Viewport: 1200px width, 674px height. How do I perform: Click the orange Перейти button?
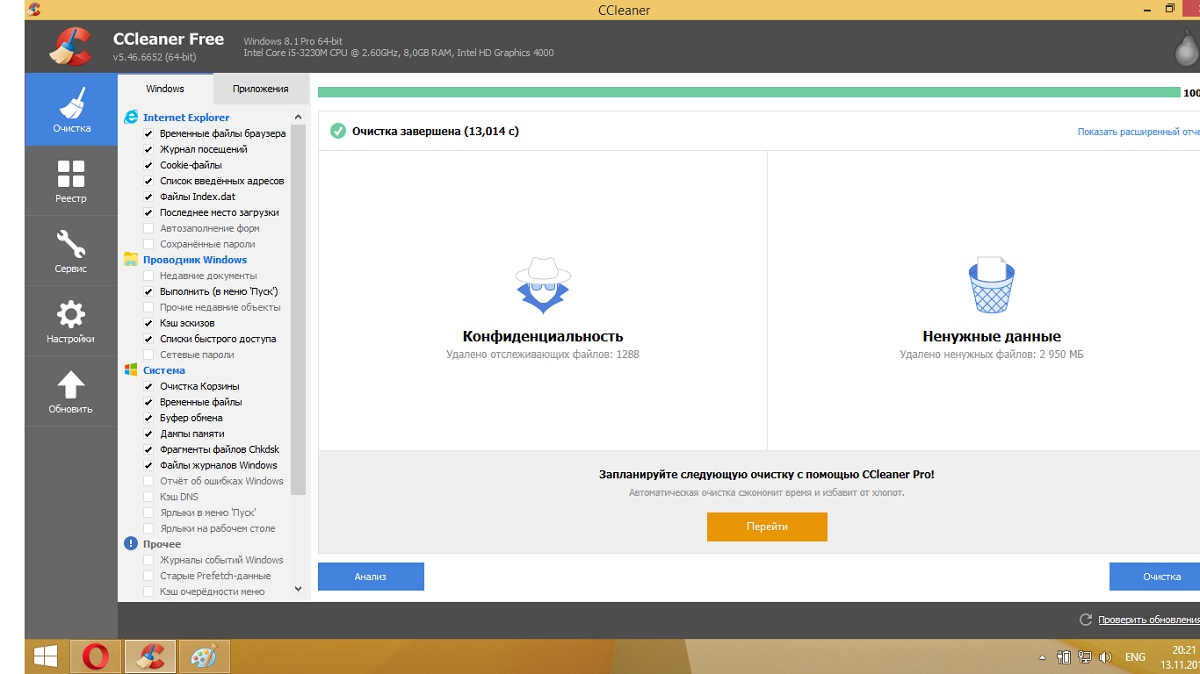tap(767, 527)
